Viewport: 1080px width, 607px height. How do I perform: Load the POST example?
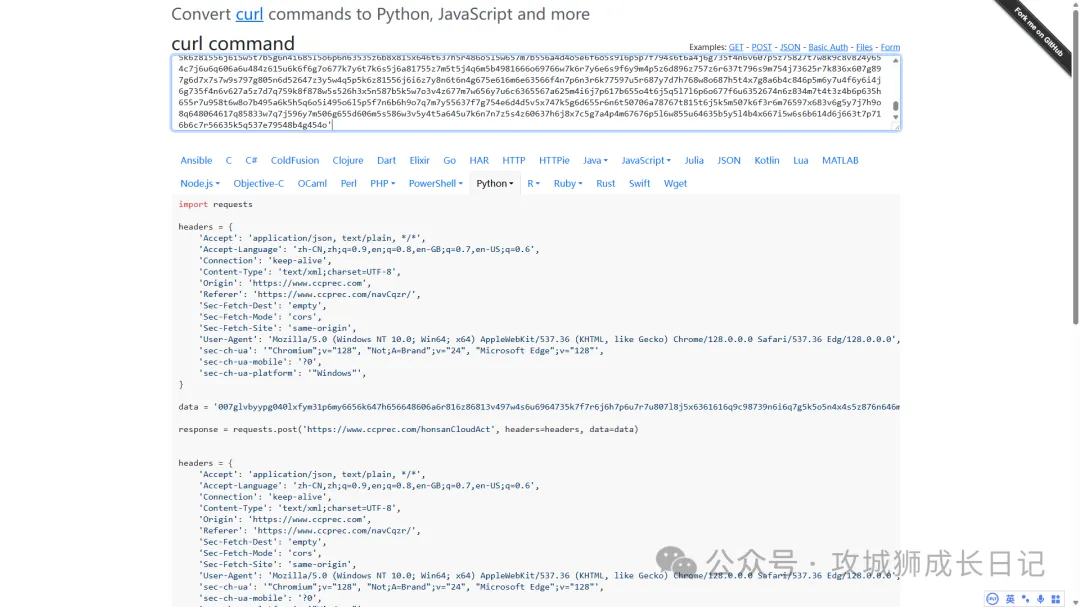click(761, 47)
